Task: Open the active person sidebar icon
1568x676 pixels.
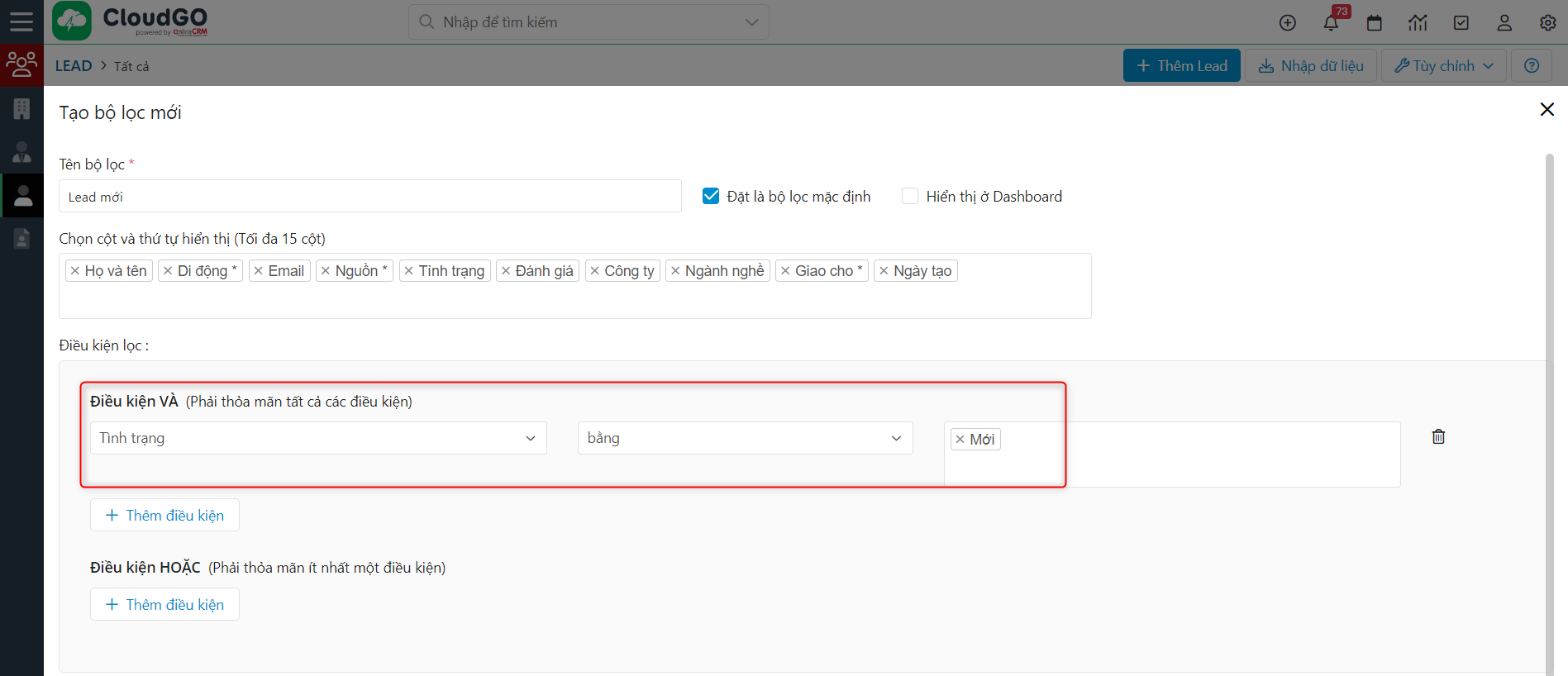Action: (21, 196)
